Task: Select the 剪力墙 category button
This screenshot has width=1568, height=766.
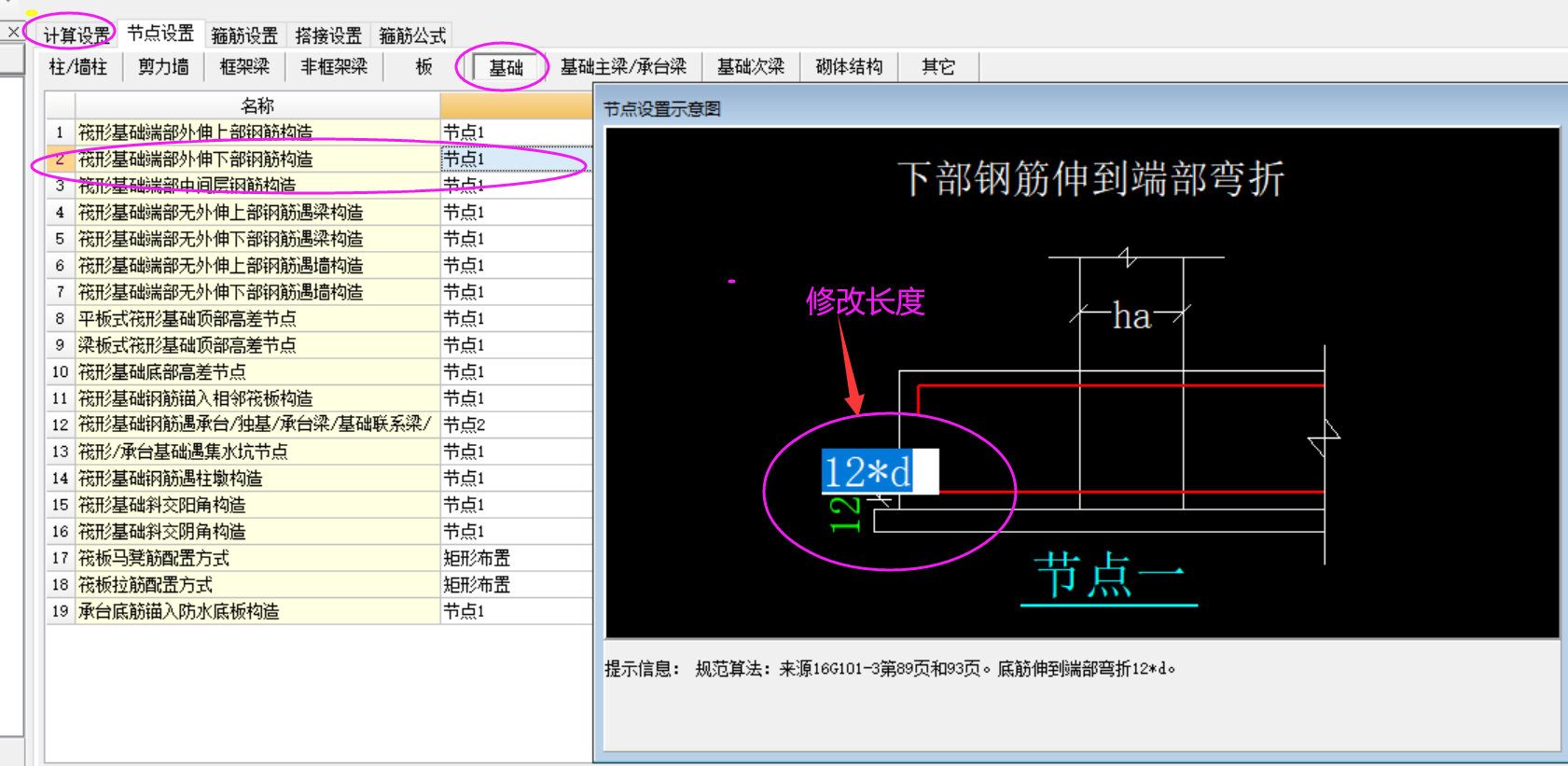Action: [x=163, y=67]
